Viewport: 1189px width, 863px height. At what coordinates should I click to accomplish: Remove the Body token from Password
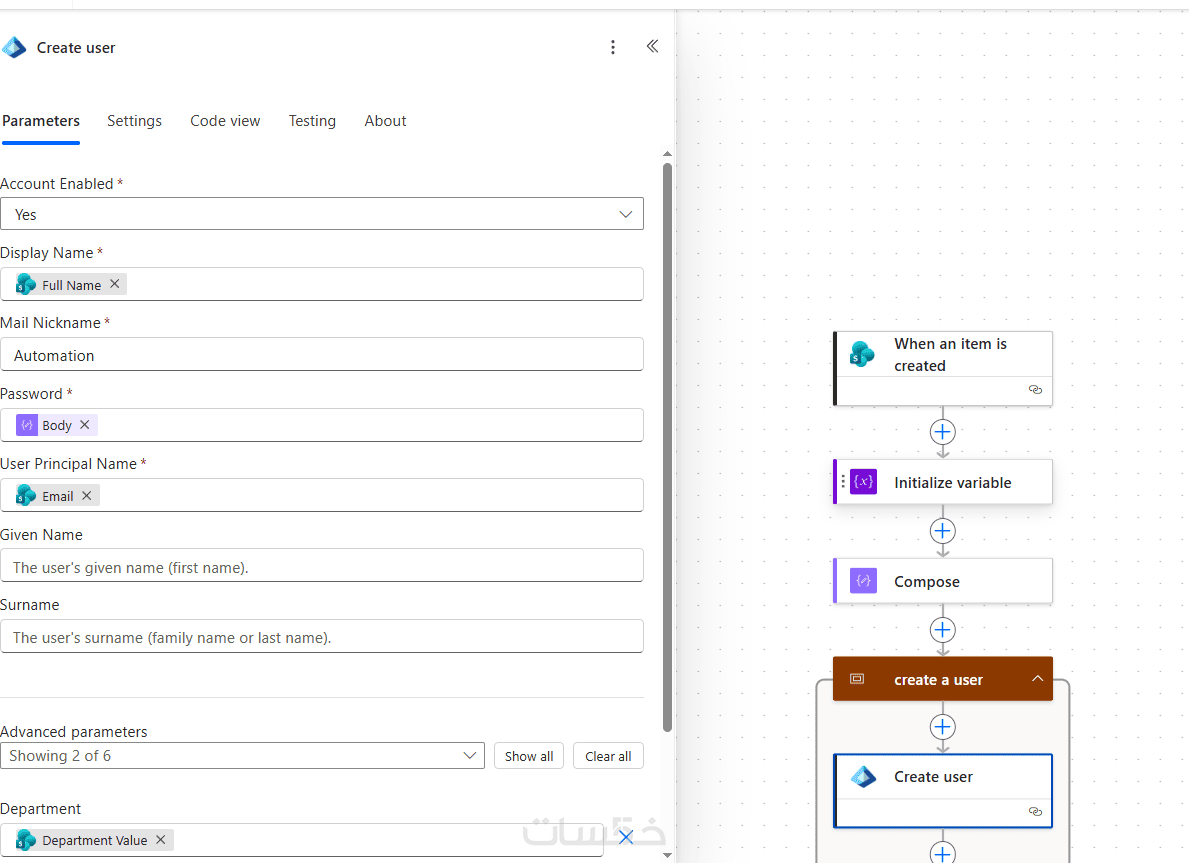[85, 425]
